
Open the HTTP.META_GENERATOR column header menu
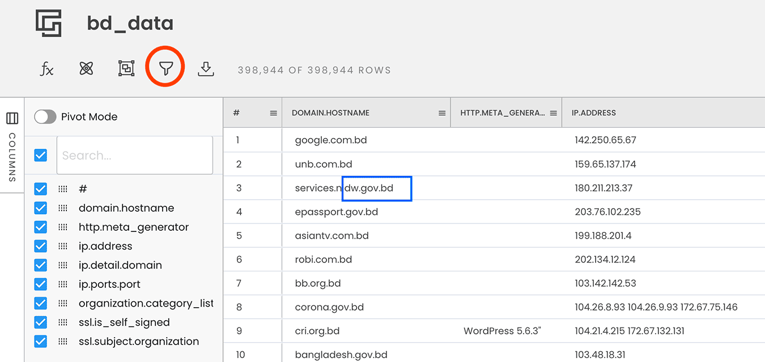pyautogui.click(x=553, y=113)
